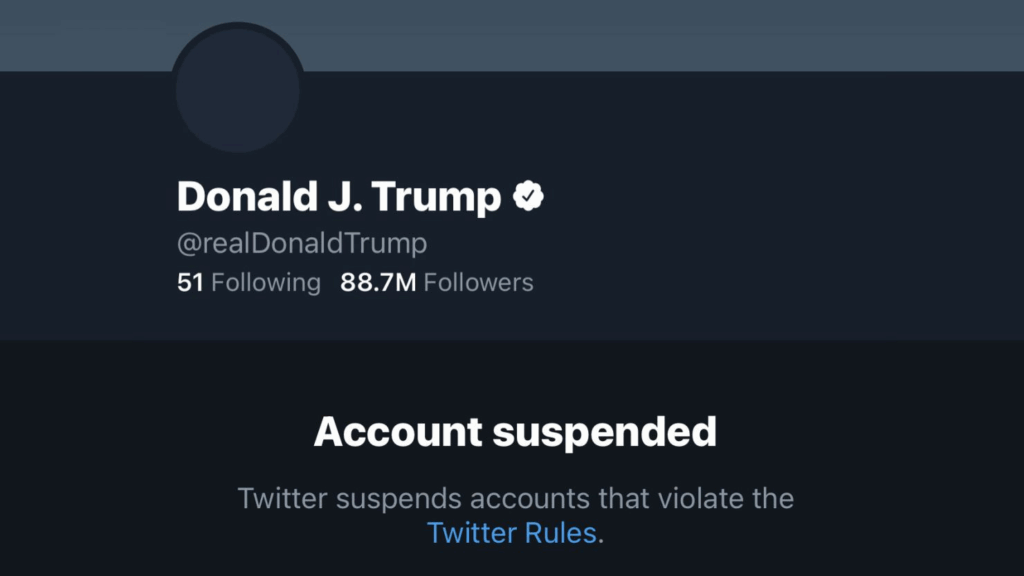
Task: Click the top edge of the banner
Action: [512, 5]
